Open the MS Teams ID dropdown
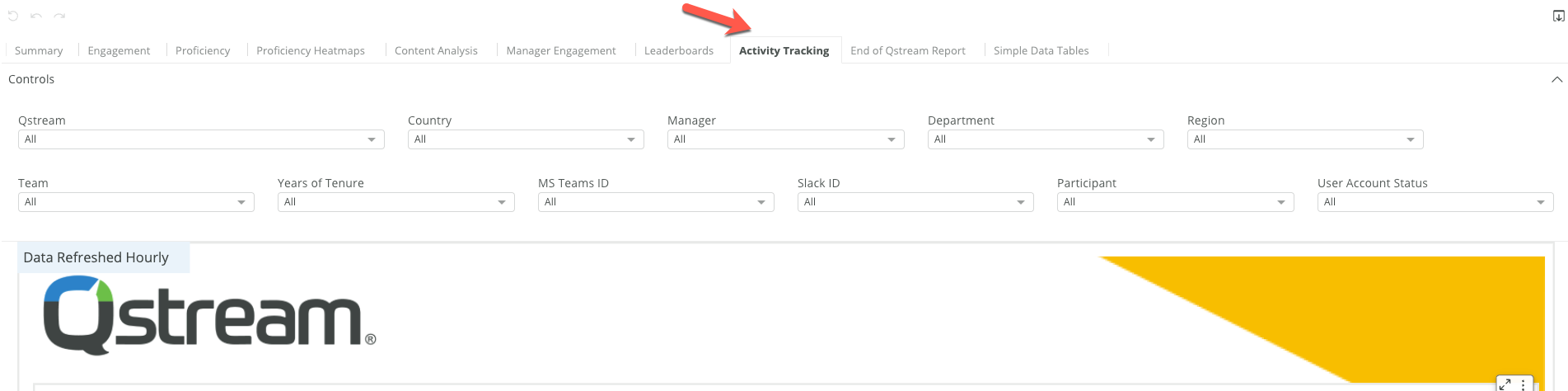 (656, 202)
